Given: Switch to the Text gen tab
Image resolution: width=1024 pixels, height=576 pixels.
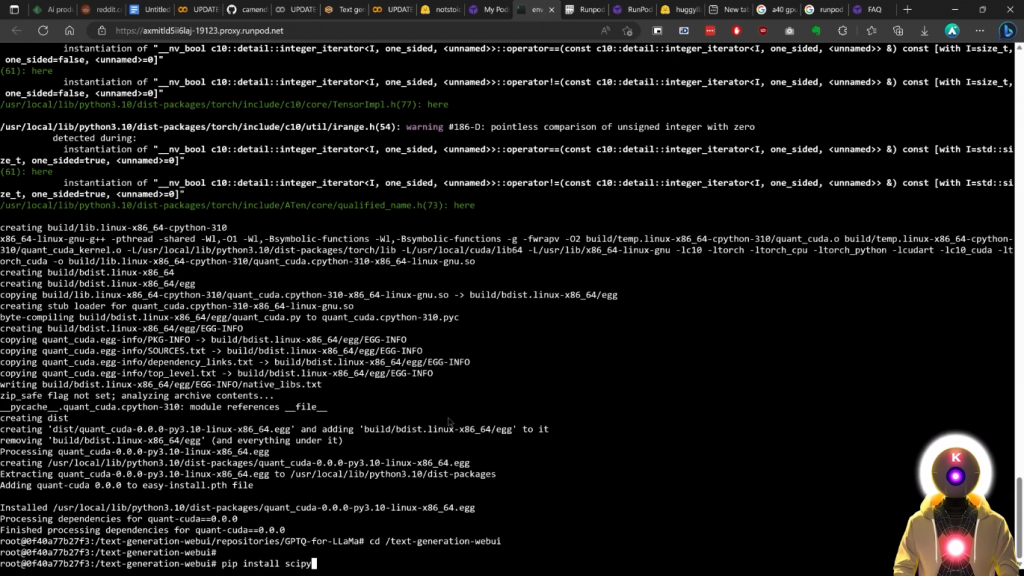Looking at the screenshot, I should (x=345, y=10).
